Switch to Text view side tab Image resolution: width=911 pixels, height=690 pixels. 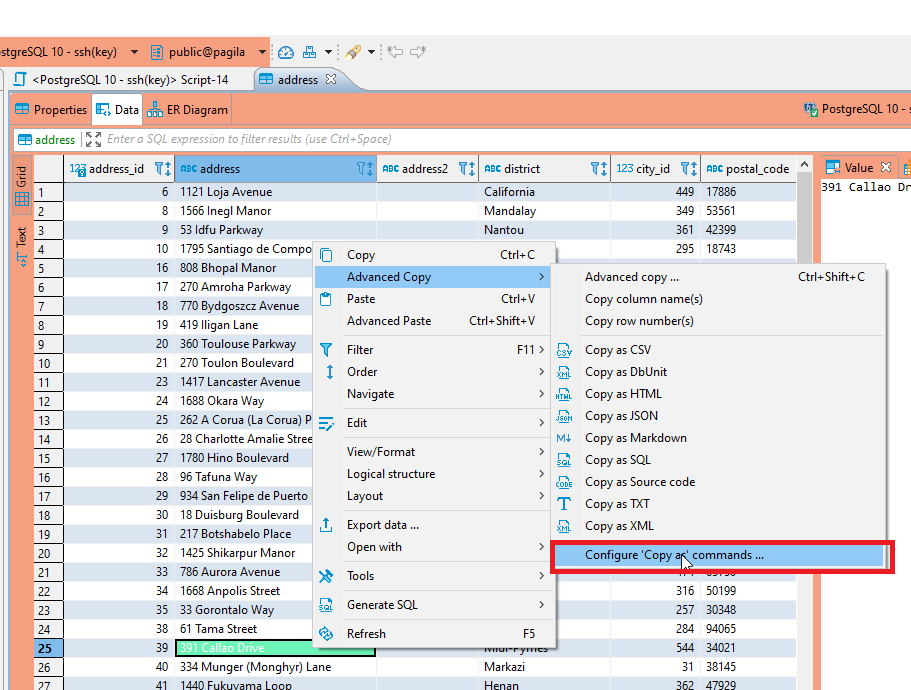point(21,246)
